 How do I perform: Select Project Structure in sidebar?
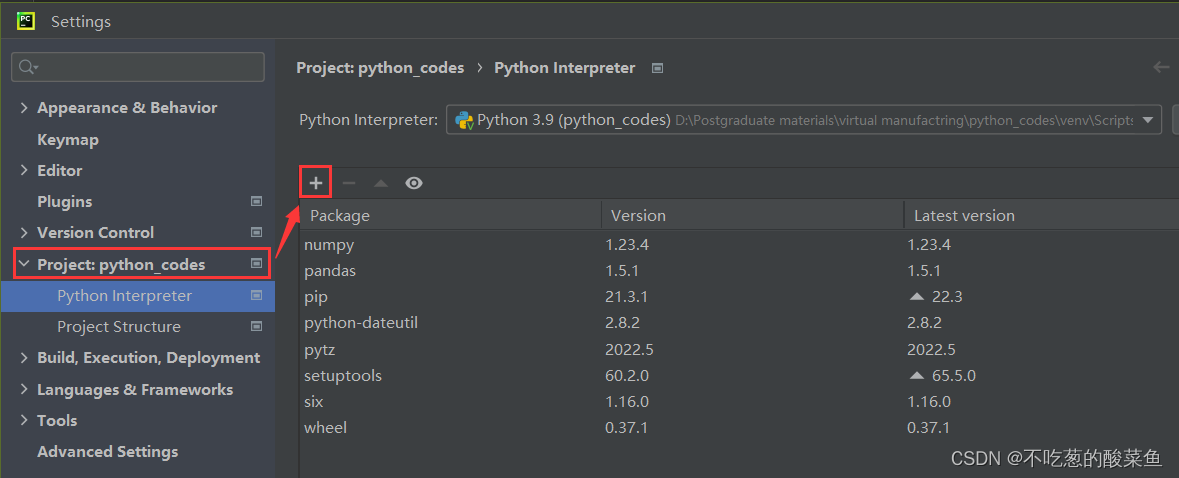(119, 327)
